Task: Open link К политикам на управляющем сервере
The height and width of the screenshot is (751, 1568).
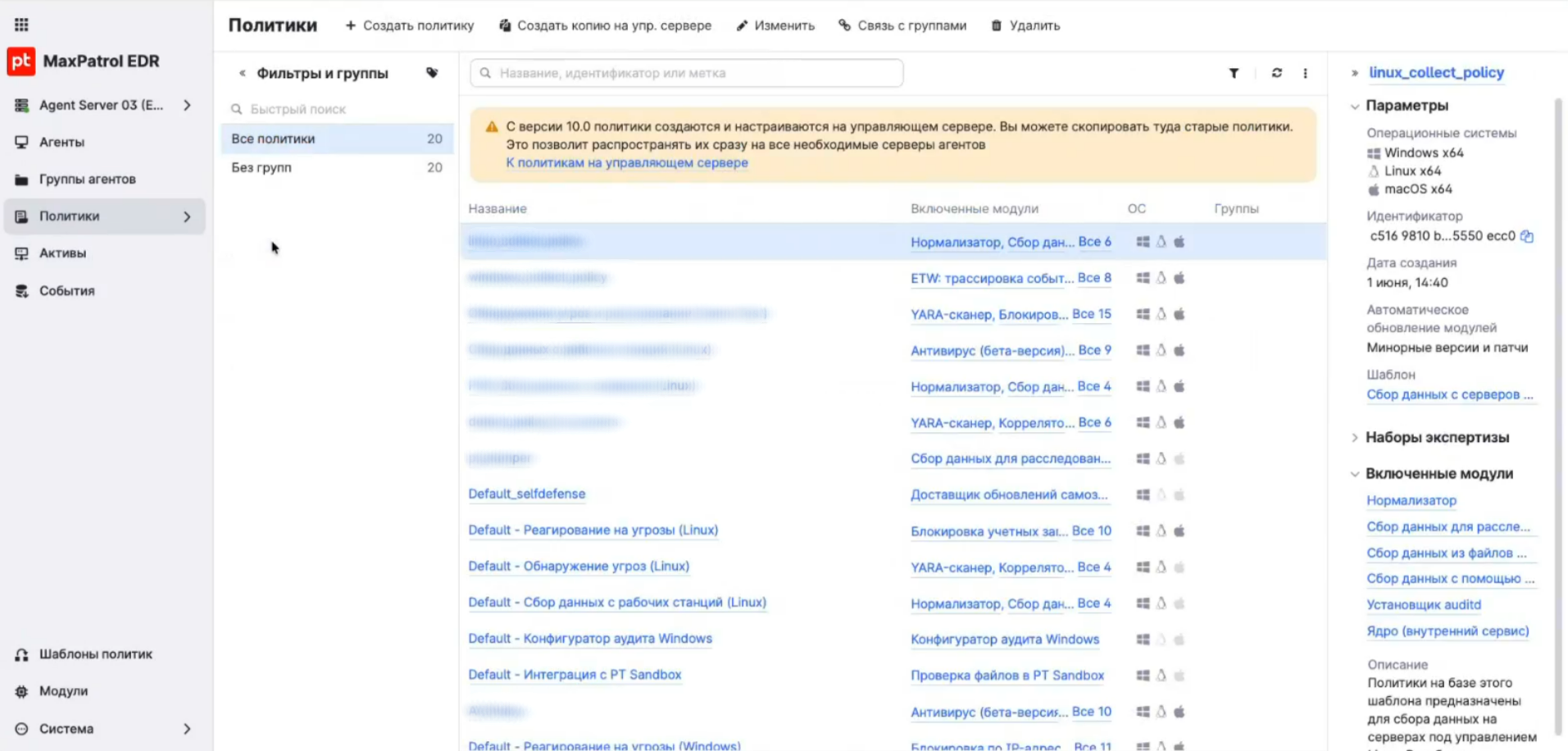Action: point(626,162)
